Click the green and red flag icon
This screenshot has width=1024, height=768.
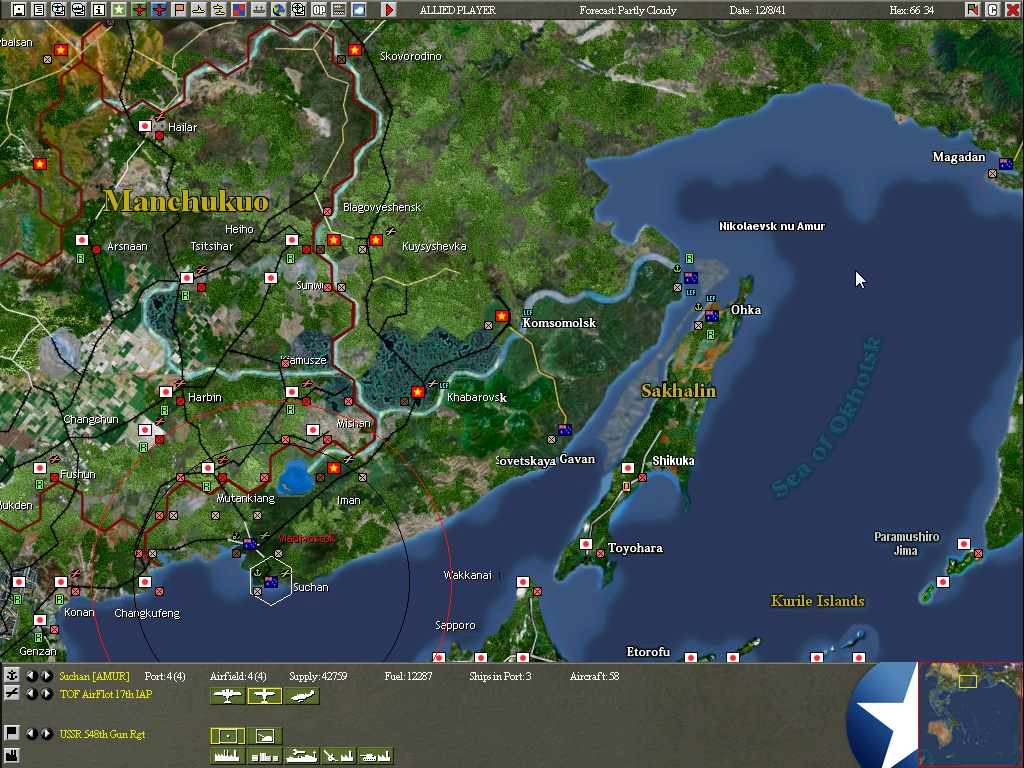[x=972, y=10]
